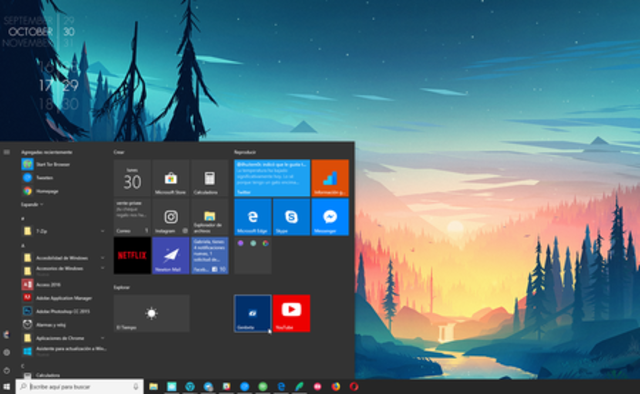Open El Tiempo weather tile
This screenshot has width=640, height=394.
pos(151,313)
